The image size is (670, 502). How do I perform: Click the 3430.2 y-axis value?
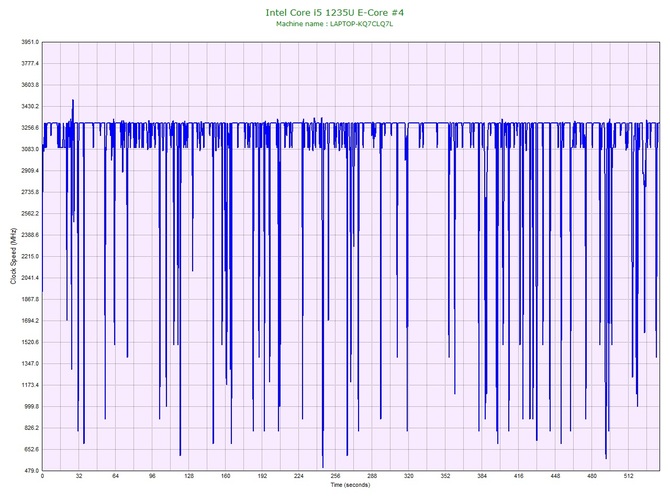[x=29, y=106]
